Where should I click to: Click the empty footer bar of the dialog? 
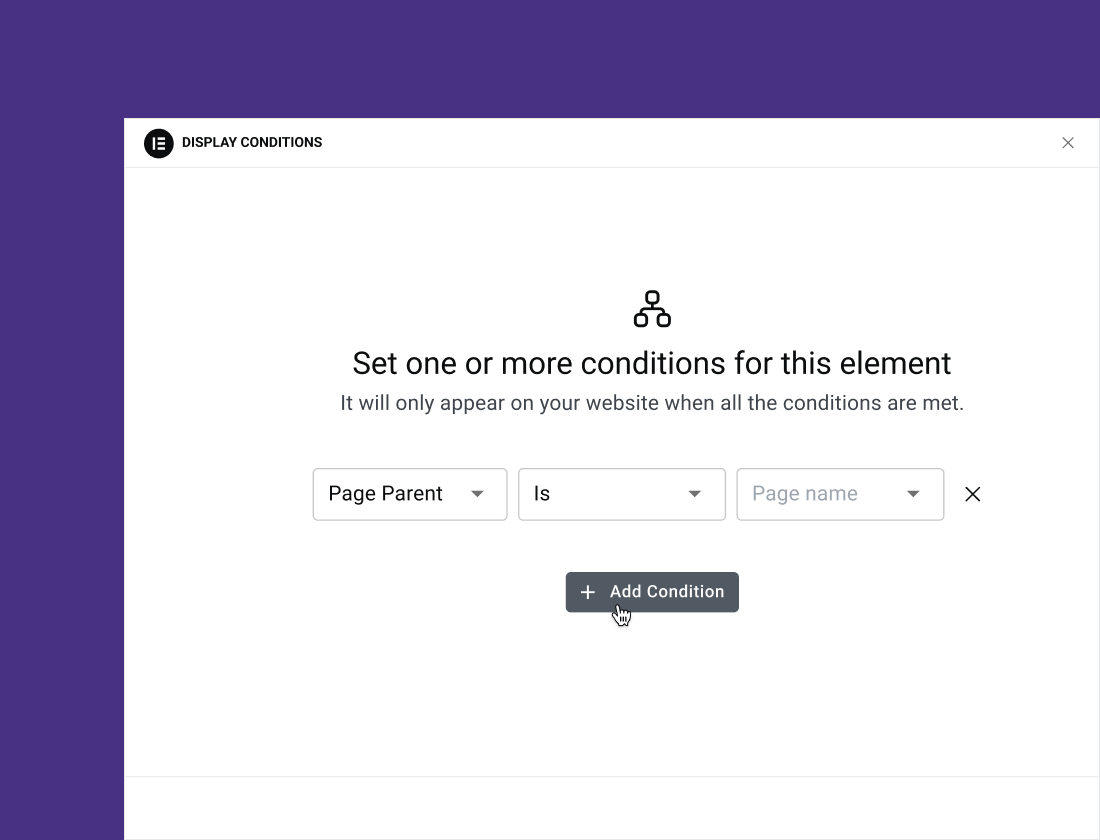[612, 808]
